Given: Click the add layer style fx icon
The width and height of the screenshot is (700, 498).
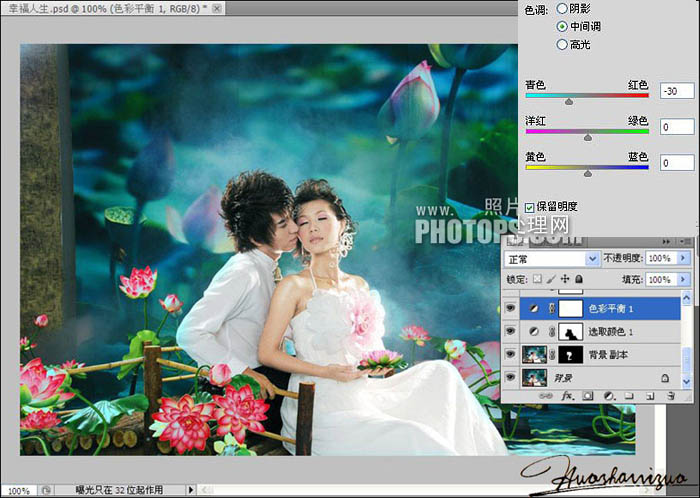Looking at the screenshot, I should point(568,396).
